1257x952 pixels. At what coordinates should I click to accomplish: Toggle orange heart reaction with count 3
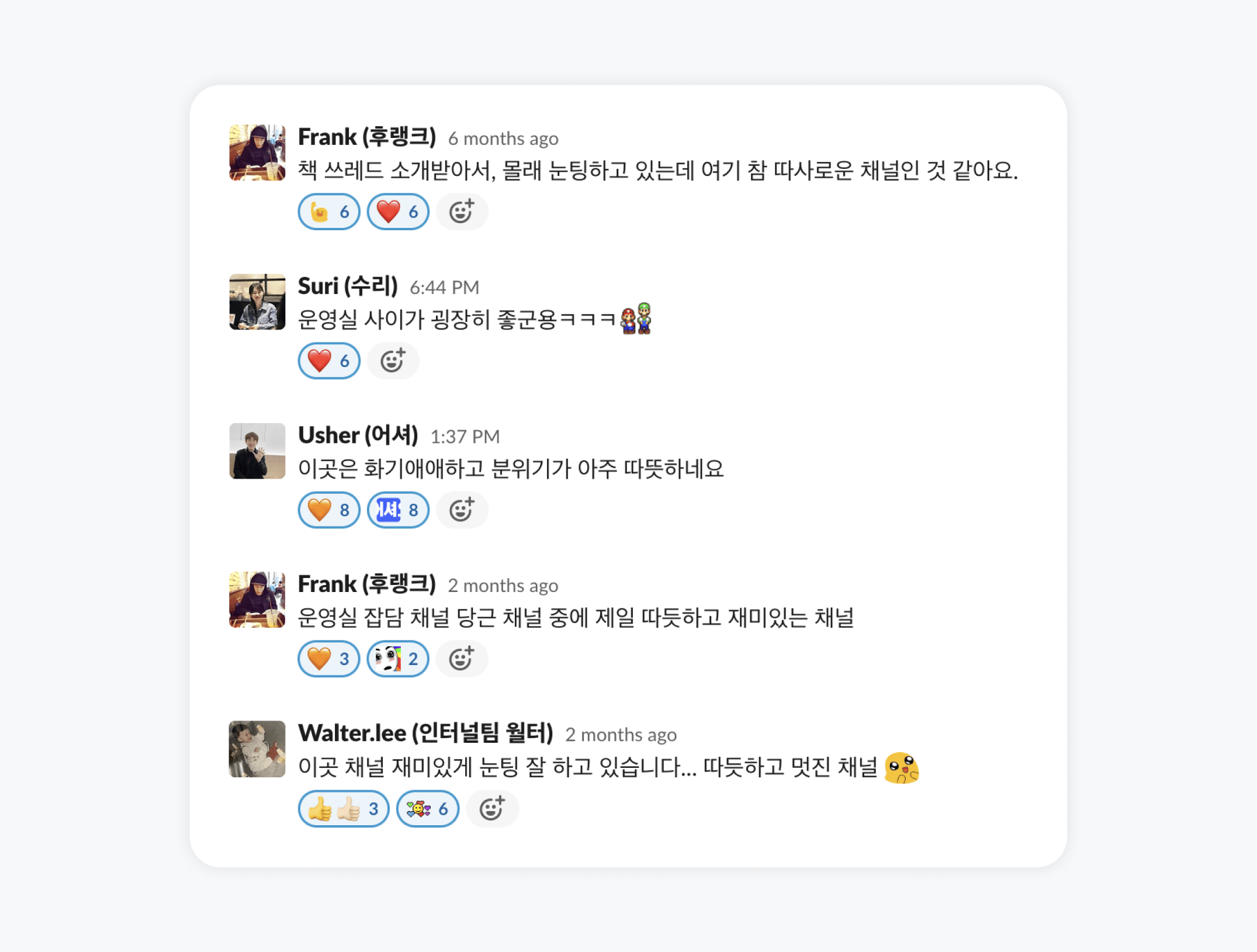tap(329, 659)
